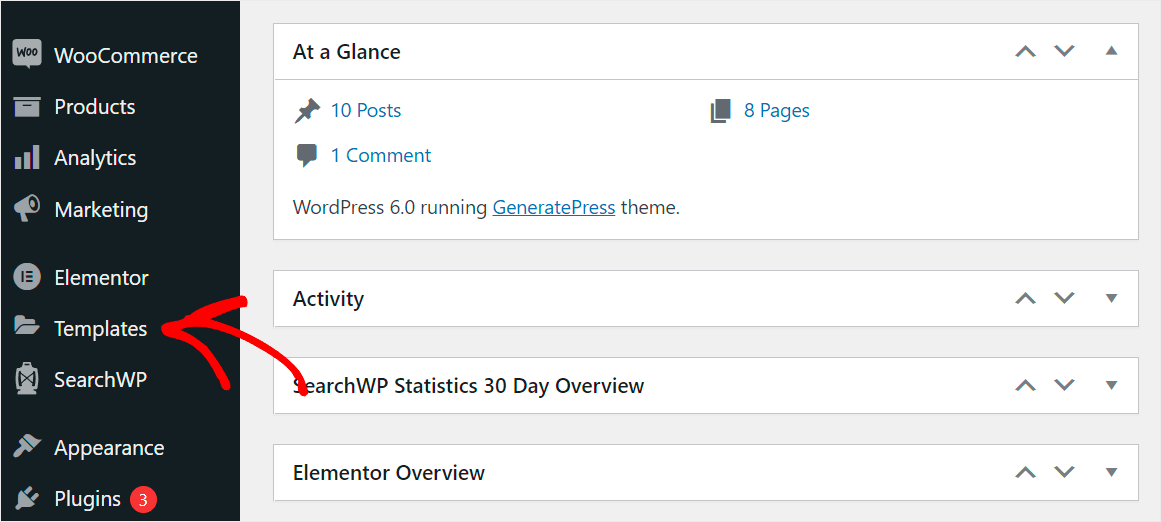Expand the Elementor Overview panel
The height and width of the screenshot is (522, 1161).
click(x=1111, y=472)
